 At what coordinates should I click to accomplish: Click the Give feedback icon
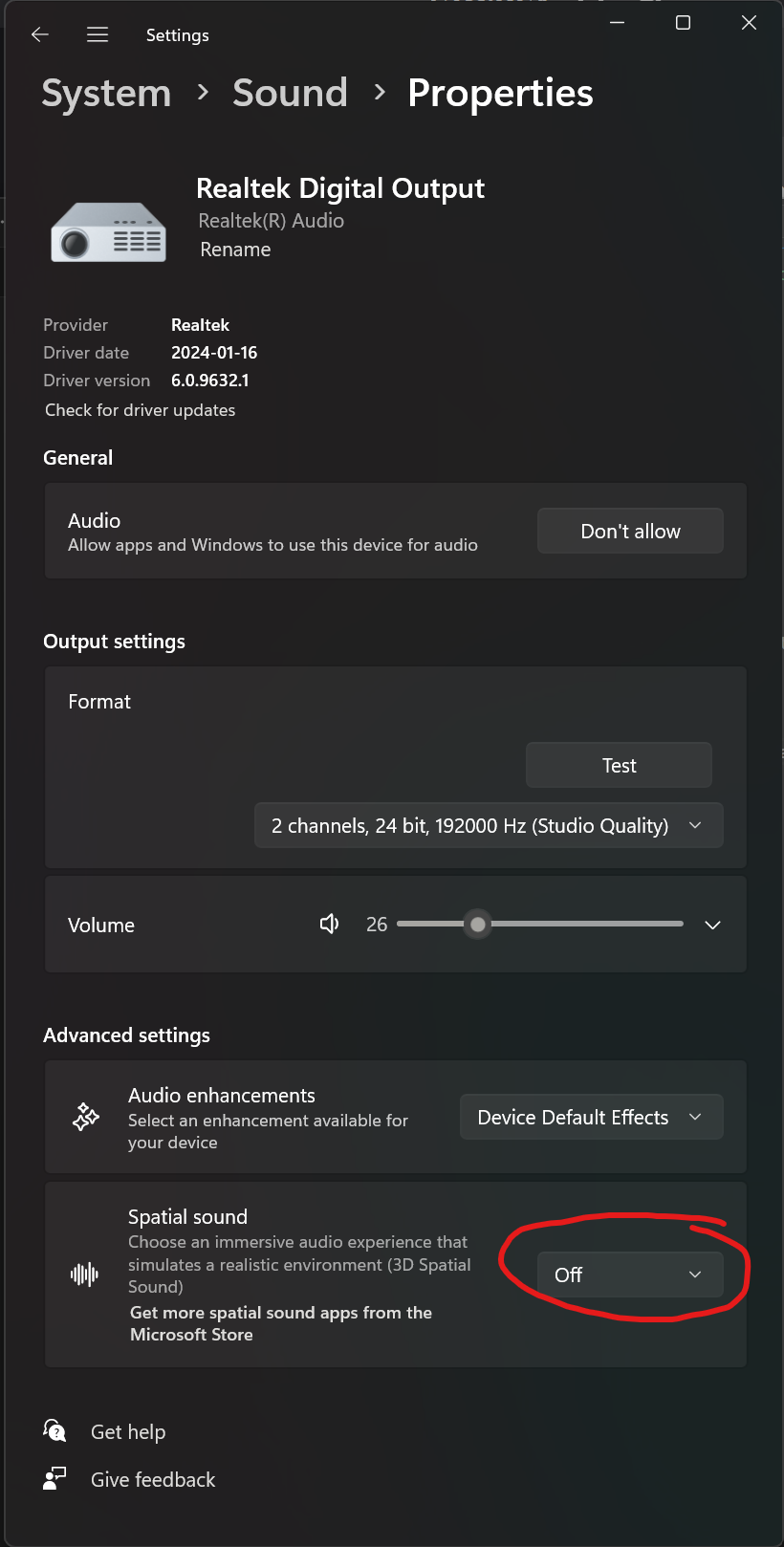[54, 1478]
